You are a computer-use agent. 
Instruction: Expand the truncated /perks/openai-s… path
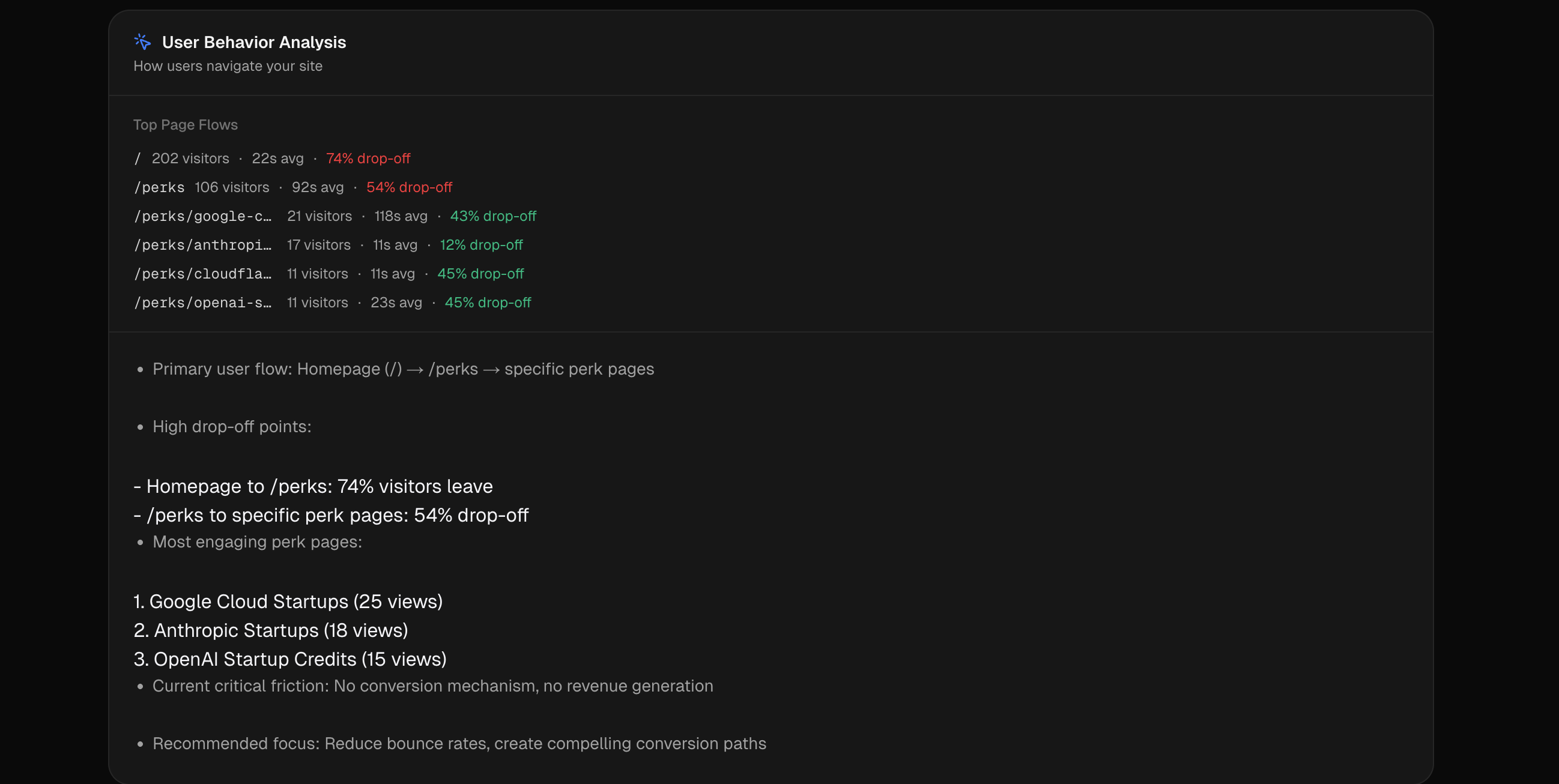click(x=203, y=303)
